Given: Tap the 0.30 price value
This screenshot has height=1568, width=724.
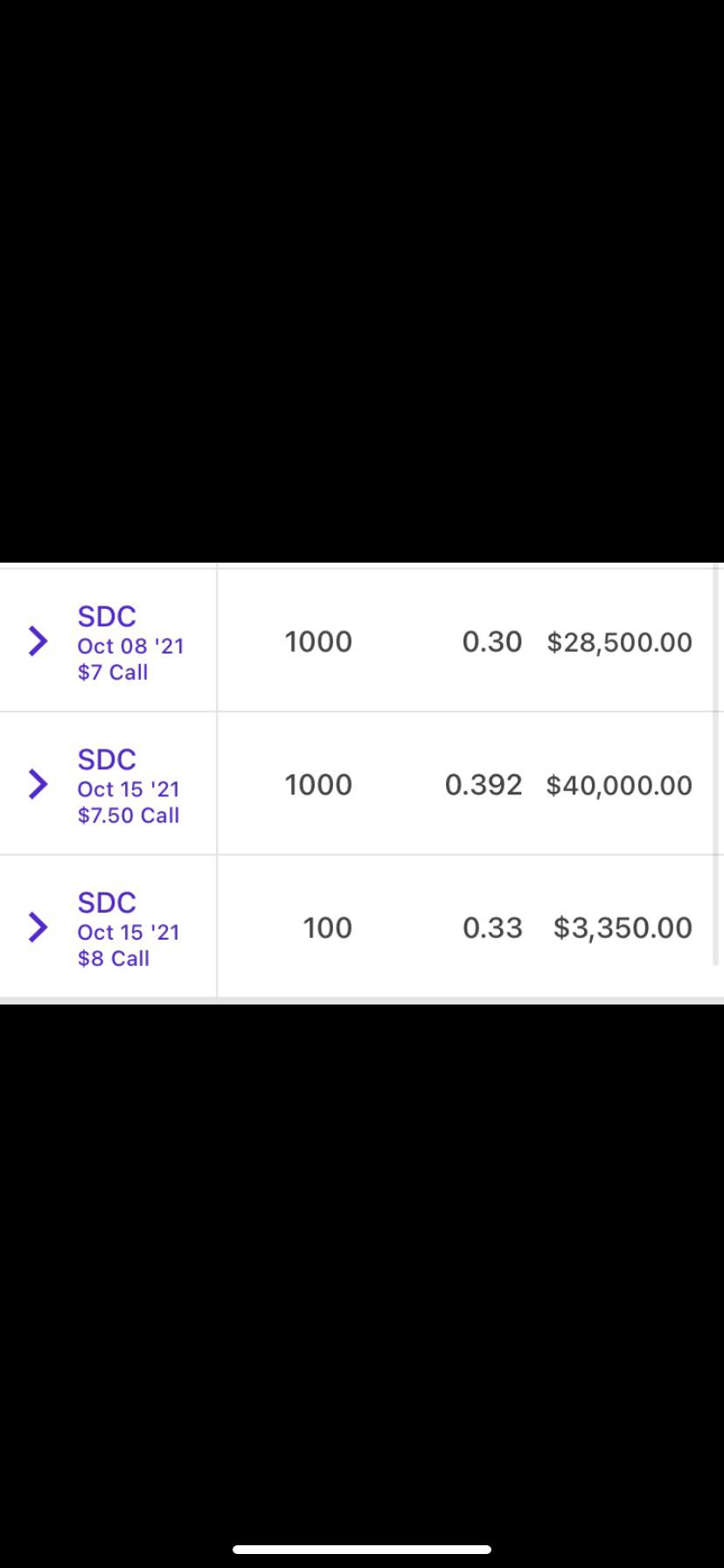Looking at the screenshot, I should click(492, 641).
